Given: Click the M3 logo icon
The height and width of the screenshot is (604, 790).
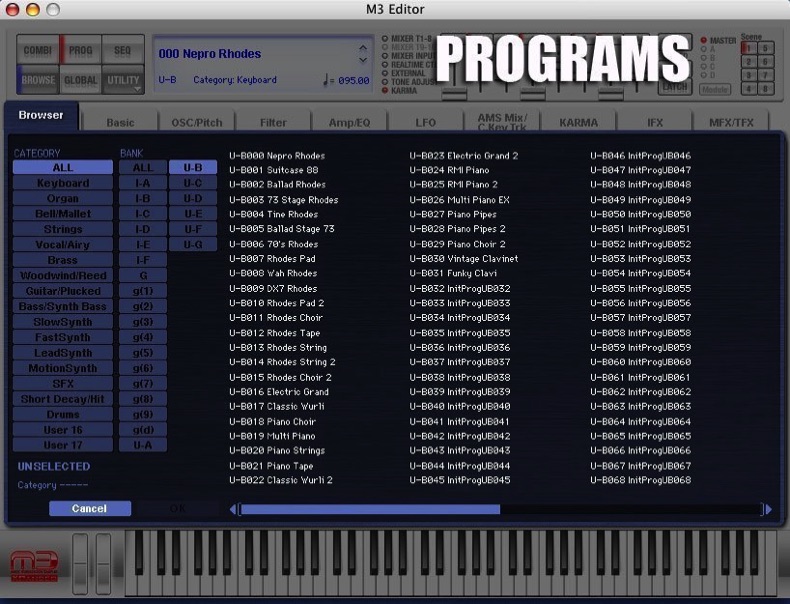Looking at the screenshot, I should point(34,566).
